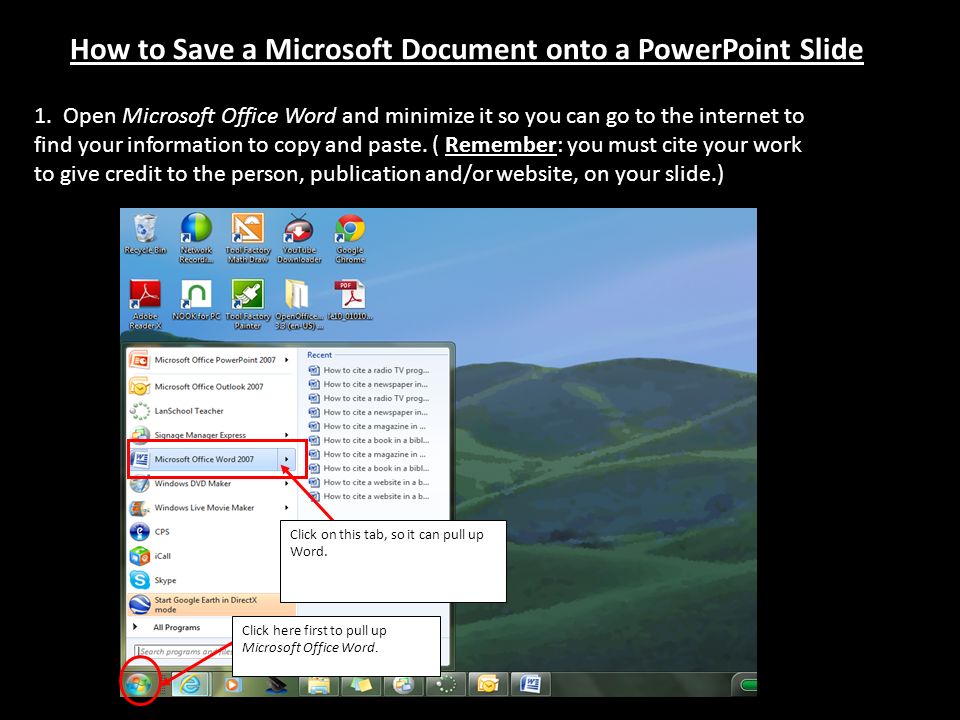Open the Google Chrome desktop shortcut

pyautogui.click(x=350, y=238)
